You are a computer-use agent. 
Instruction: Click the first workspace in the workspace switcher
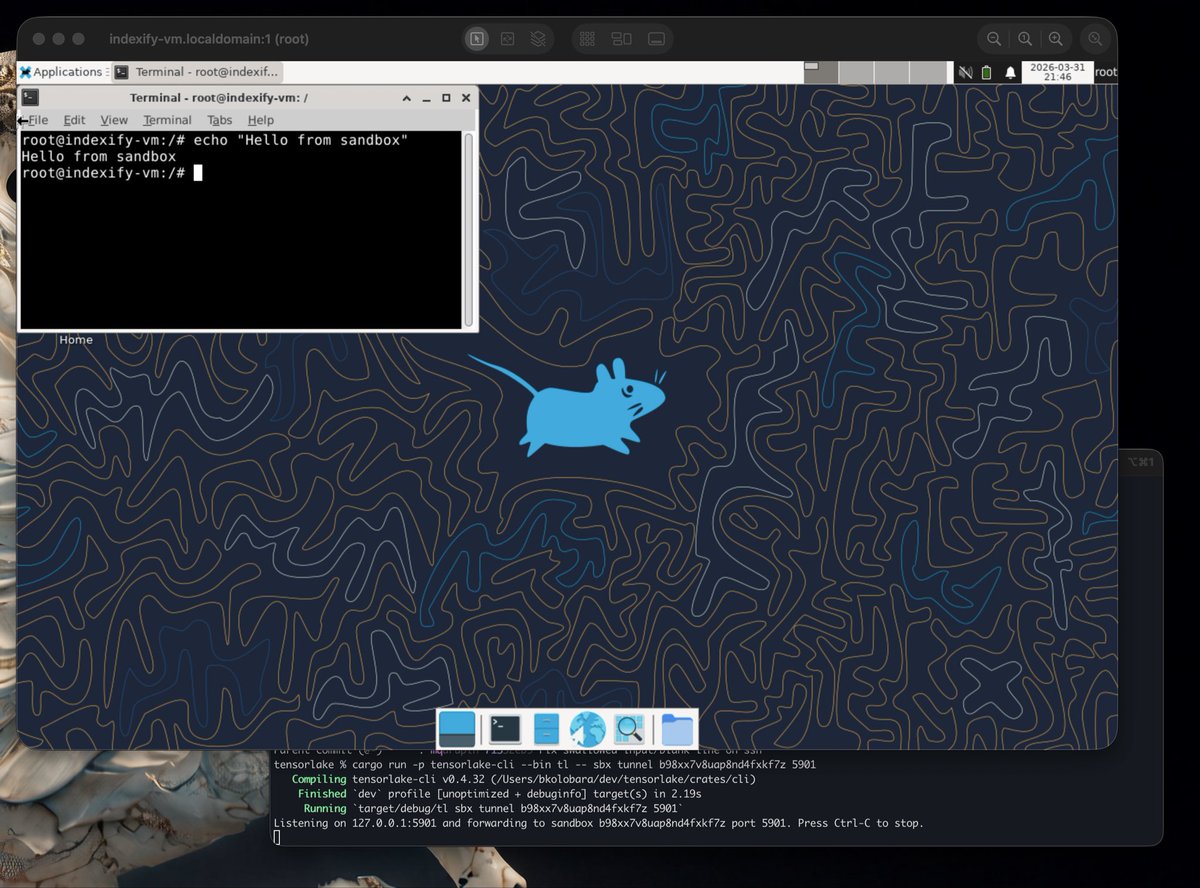(x=820, y=72)
